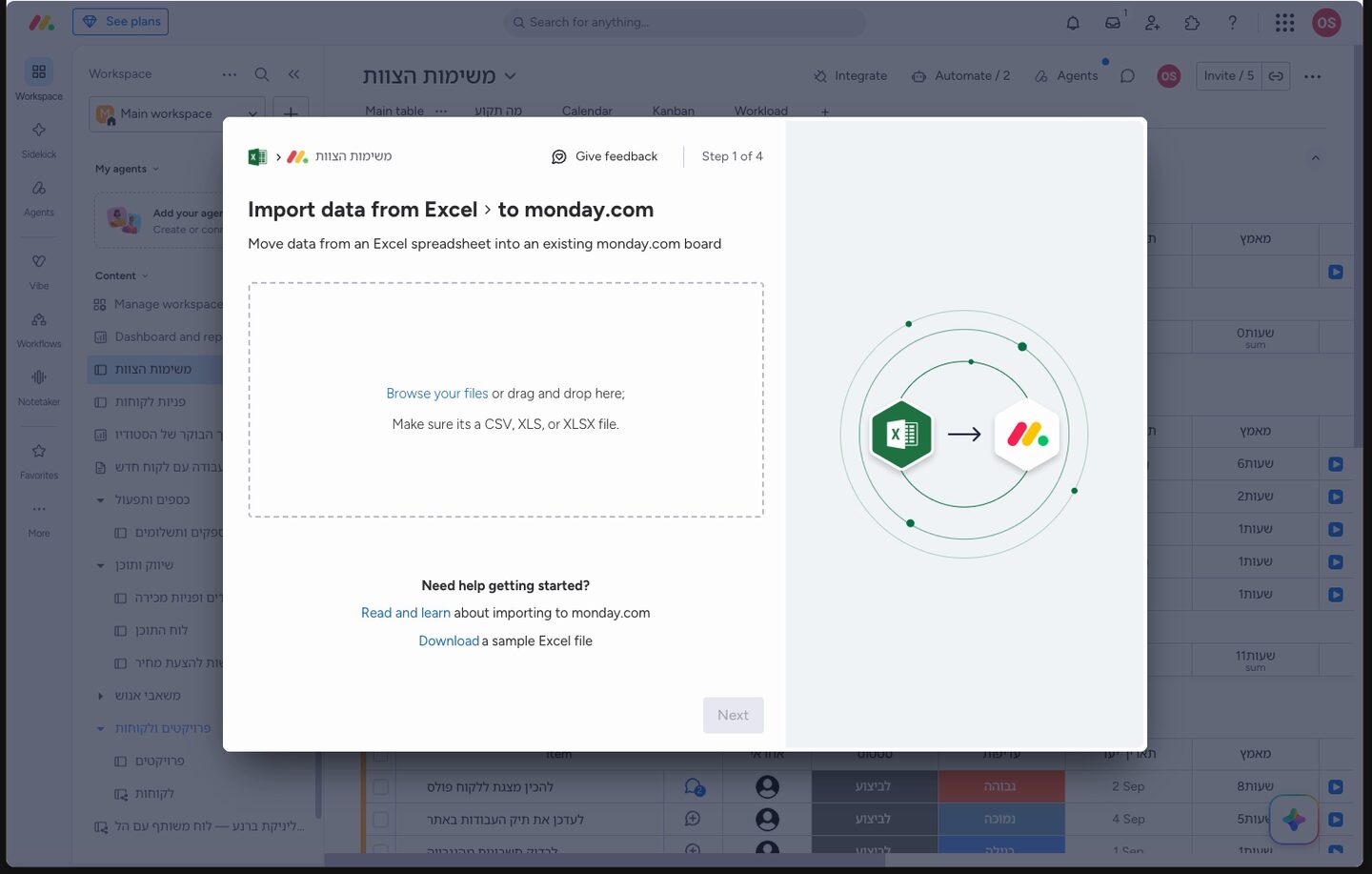Add a new board view with plus

825,112
